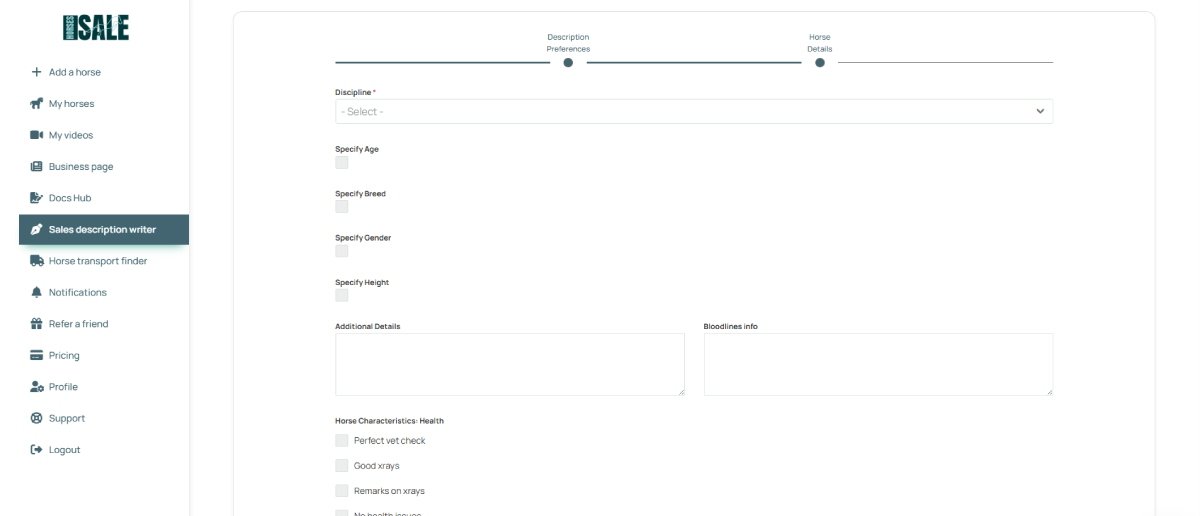
Task: Tick the Specify Breed checkbox
Action: click(x=342, y=206)
